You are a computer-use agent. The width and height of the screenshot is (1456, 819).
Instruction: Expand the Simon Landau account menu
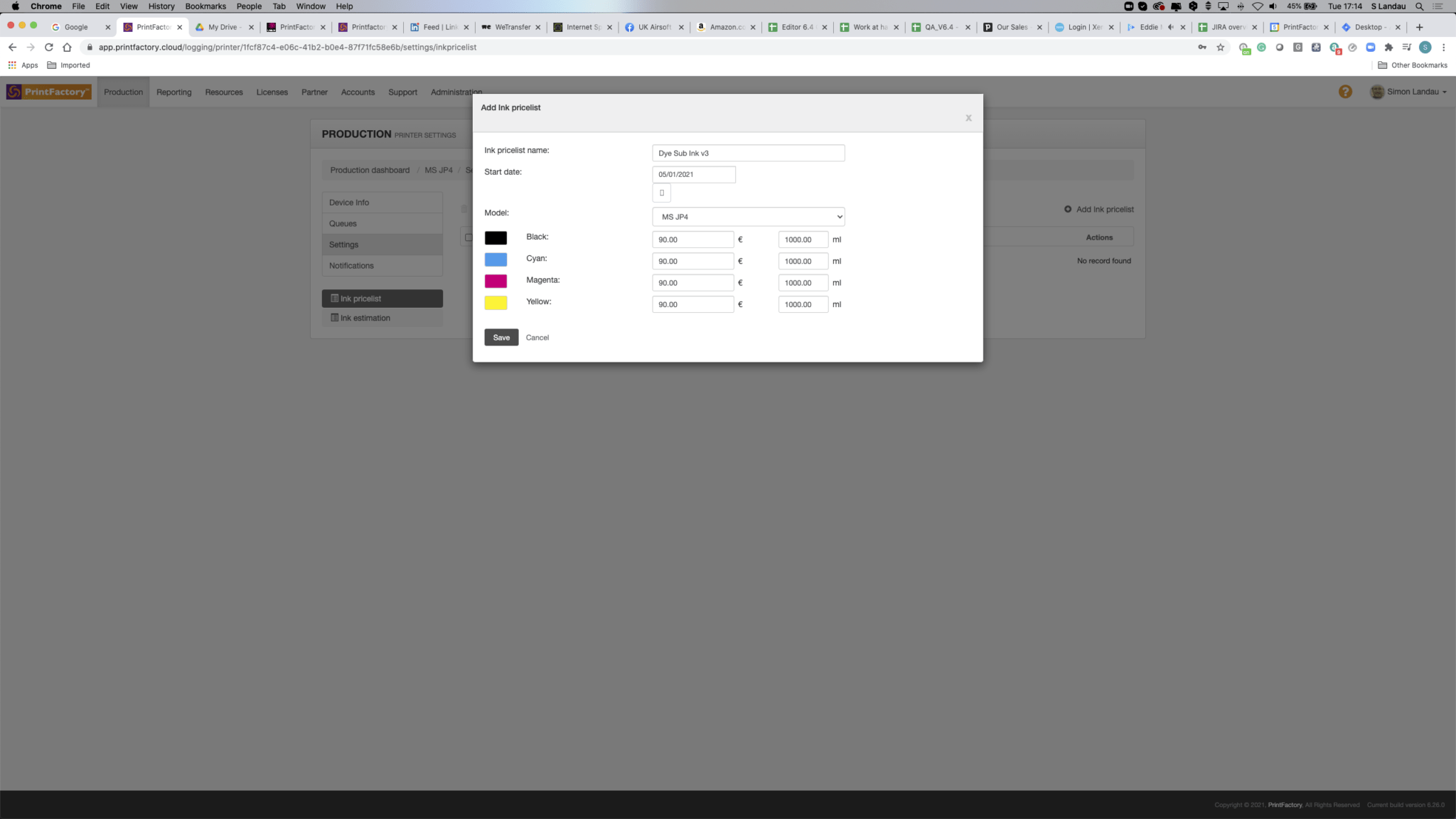(1409, 92)
